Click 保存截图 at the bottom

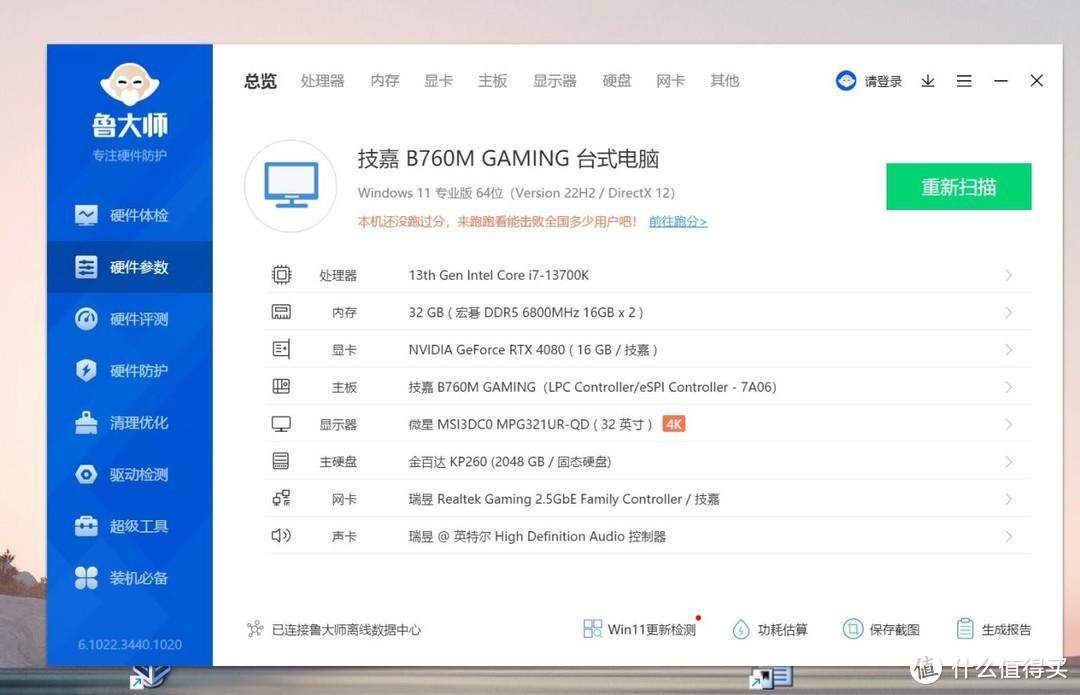coord(882,629)
